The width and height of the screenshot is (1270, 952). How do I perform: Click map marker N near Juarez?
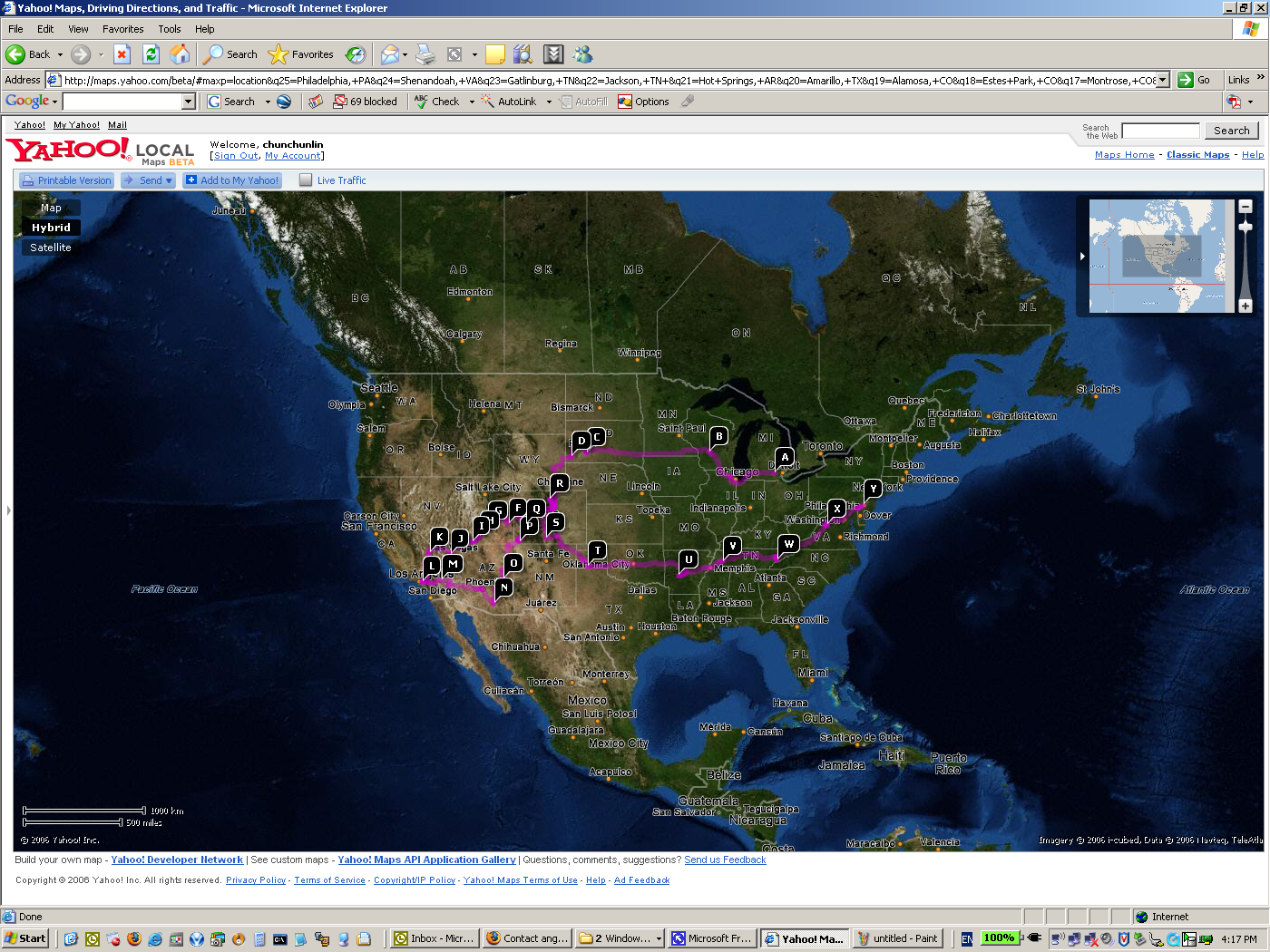pos(504,587)
